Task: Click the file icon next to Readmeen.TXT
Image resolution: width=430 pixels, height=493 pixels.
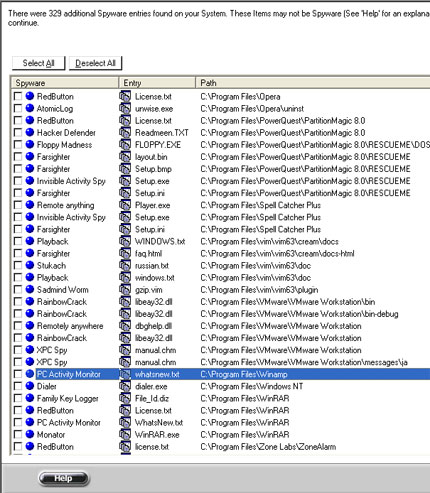Action: click(125, 133)
